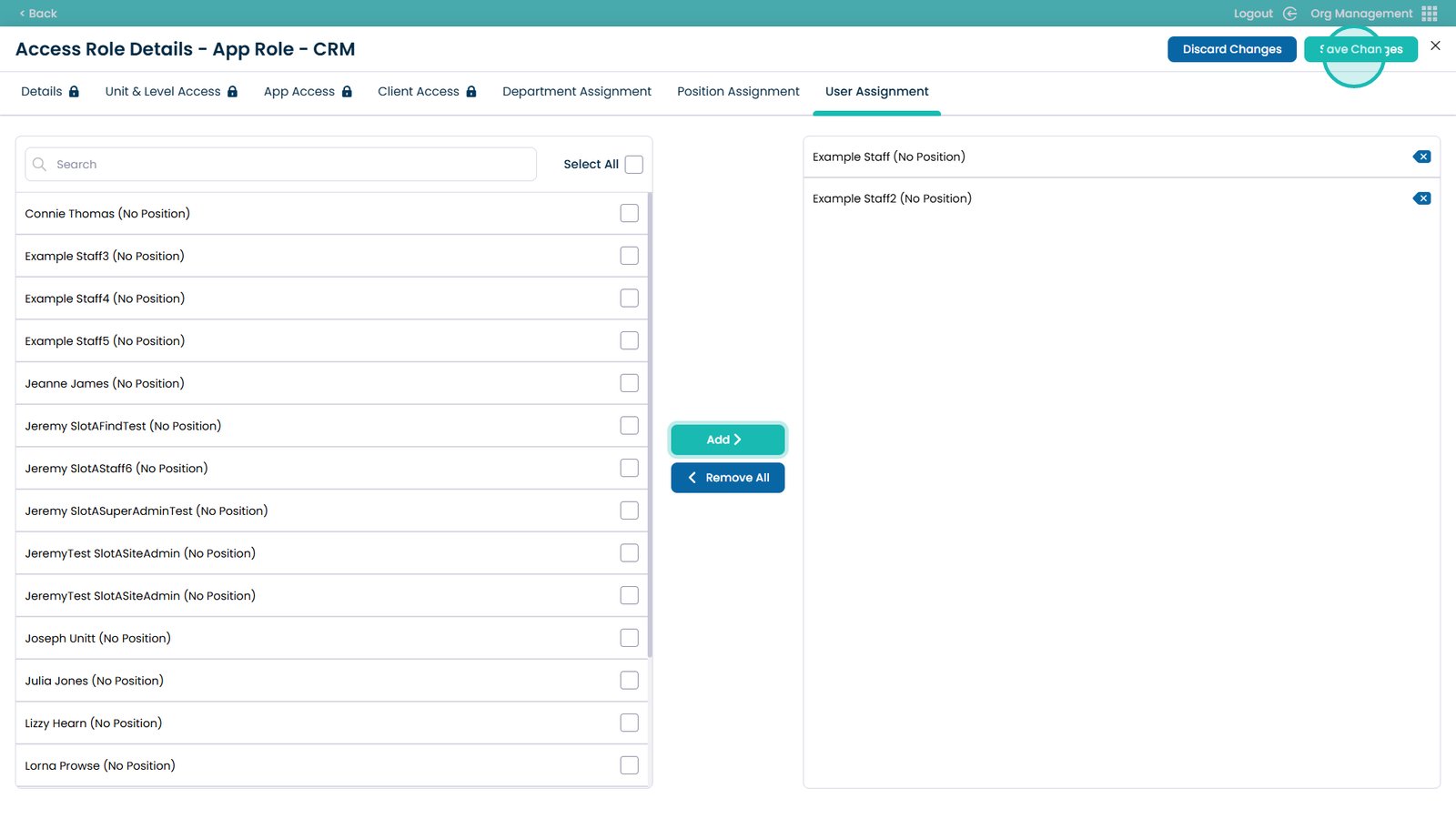Click the Discard Changes button
Image resolution: width=1456 pixels, height=819 pixels.
pos(1231,49)
